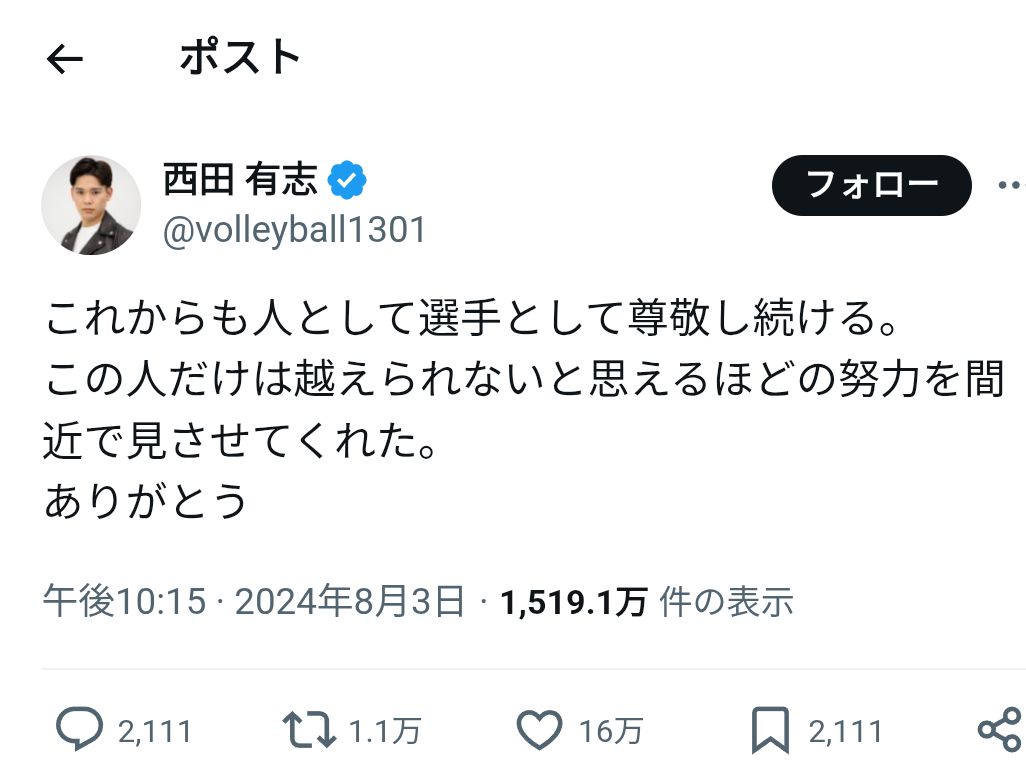1026x774 pixels.
Task: View the 1,519.1万 件の表示 view count
Action: [x=646, y=601]
